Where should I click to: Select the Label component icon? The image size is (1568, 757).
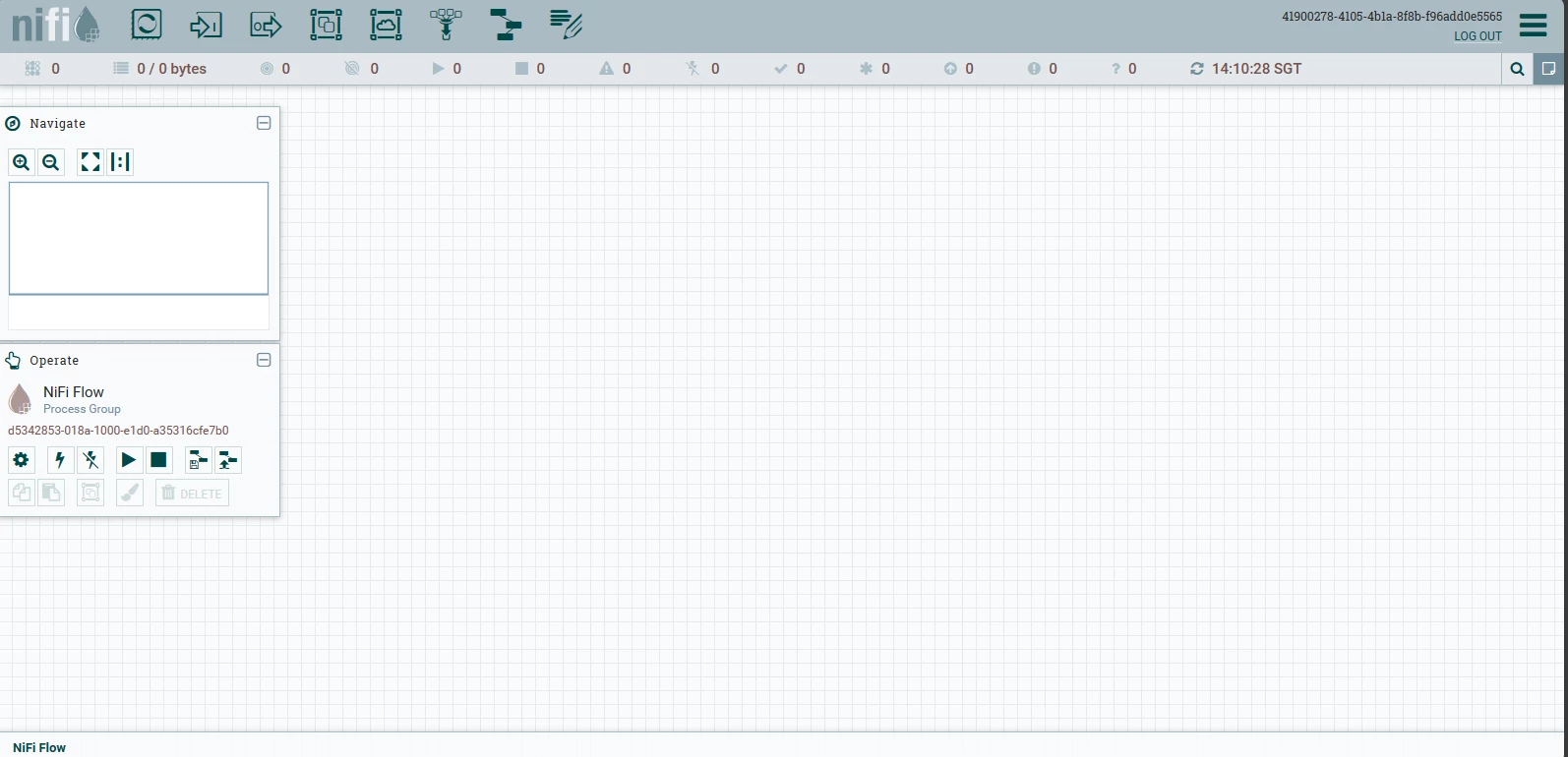pyautogui.click(x=566, y=25)
